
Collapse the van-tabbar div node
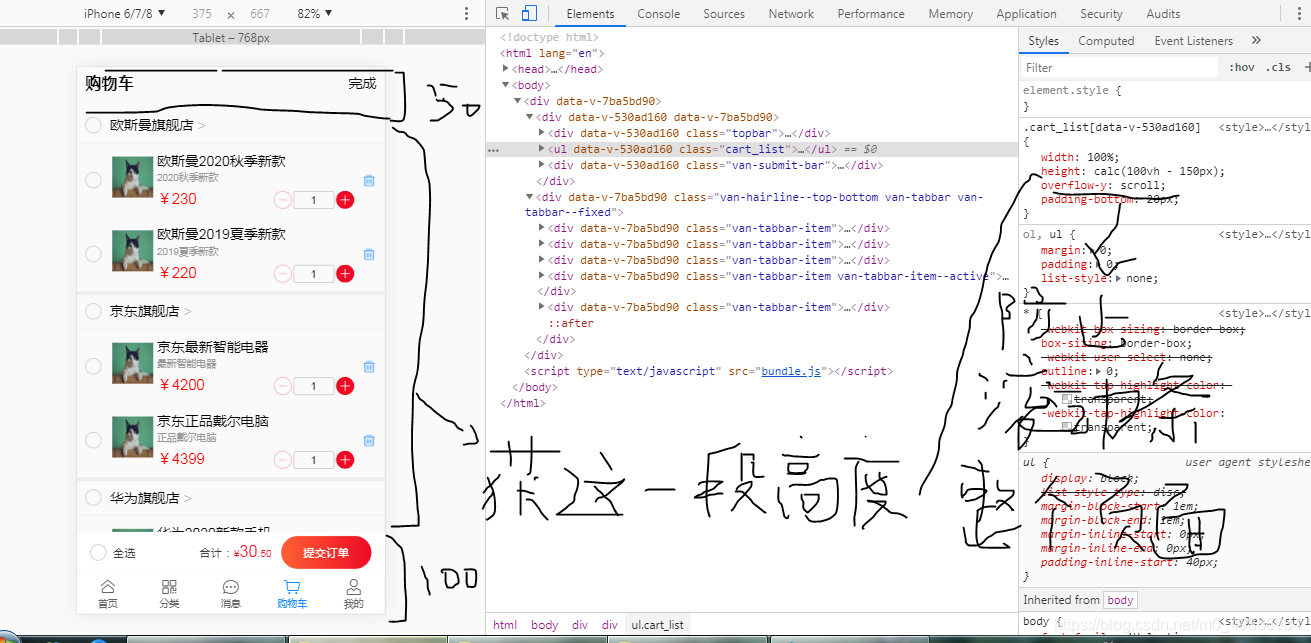pos(530,197)
